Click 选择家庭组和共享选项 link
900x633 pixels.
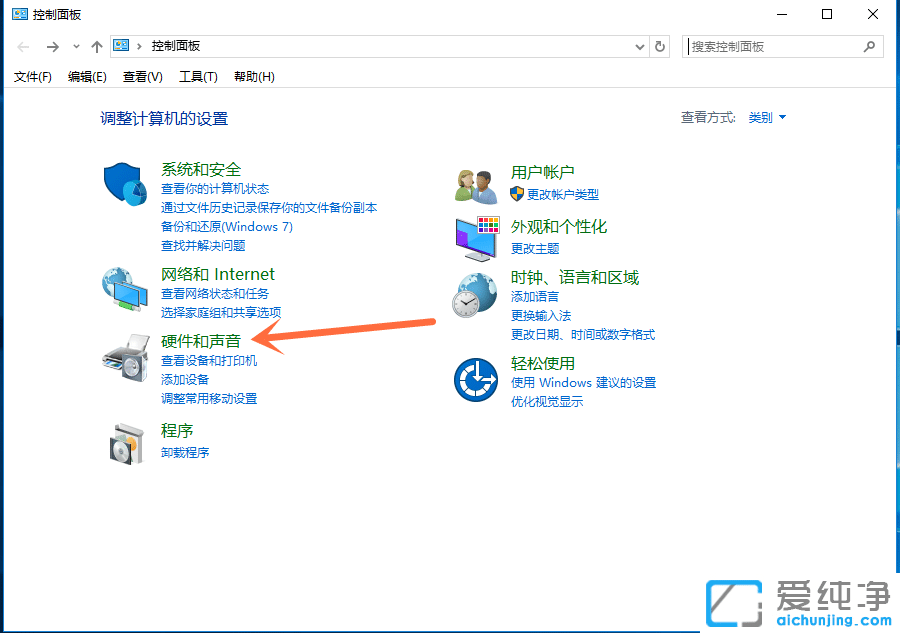tap(221, 313)
